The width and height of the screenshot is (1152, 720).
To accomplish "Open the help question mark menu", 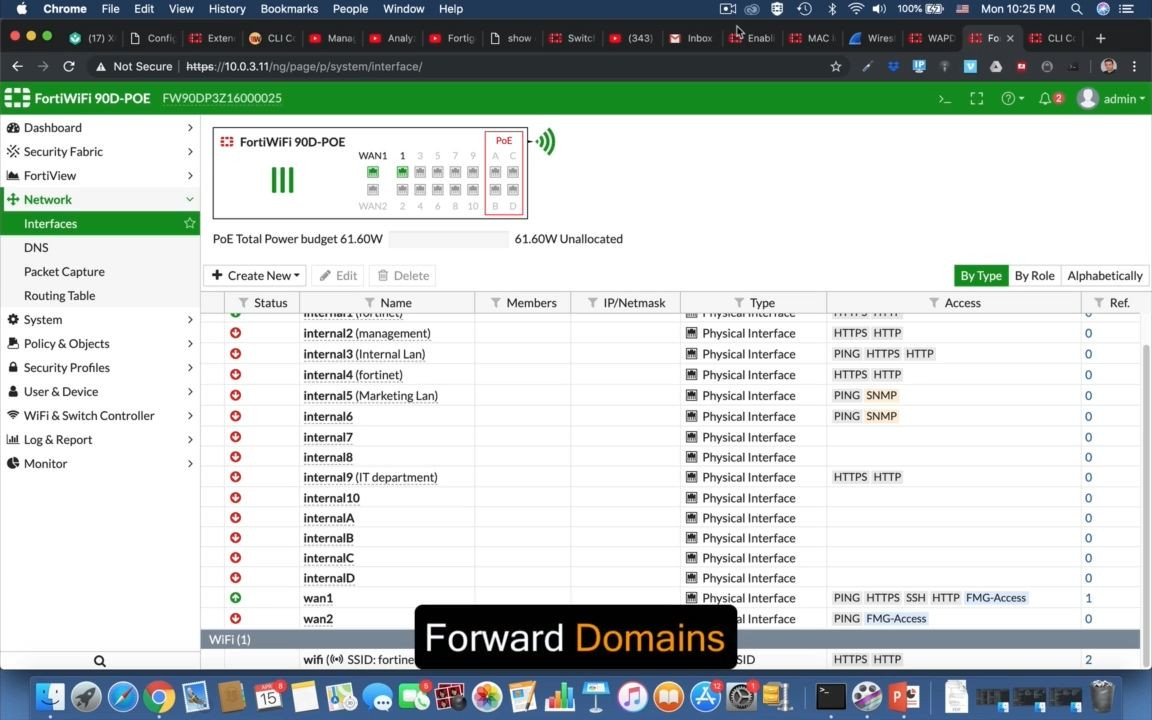I will pyautogui.click(x=1012, y=99).
